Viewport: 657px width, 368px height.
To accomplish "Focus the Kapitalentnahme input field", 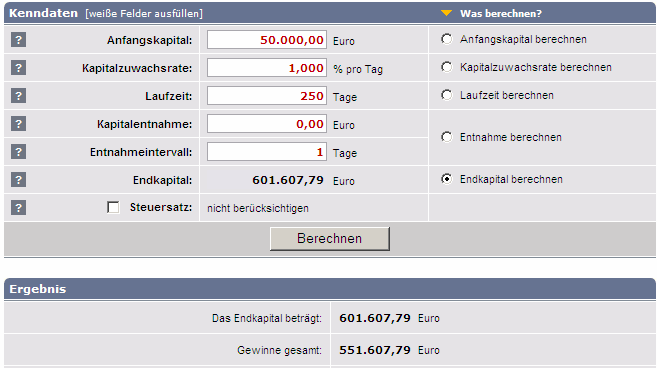I will pyautogui.click(x=267, y=124).
